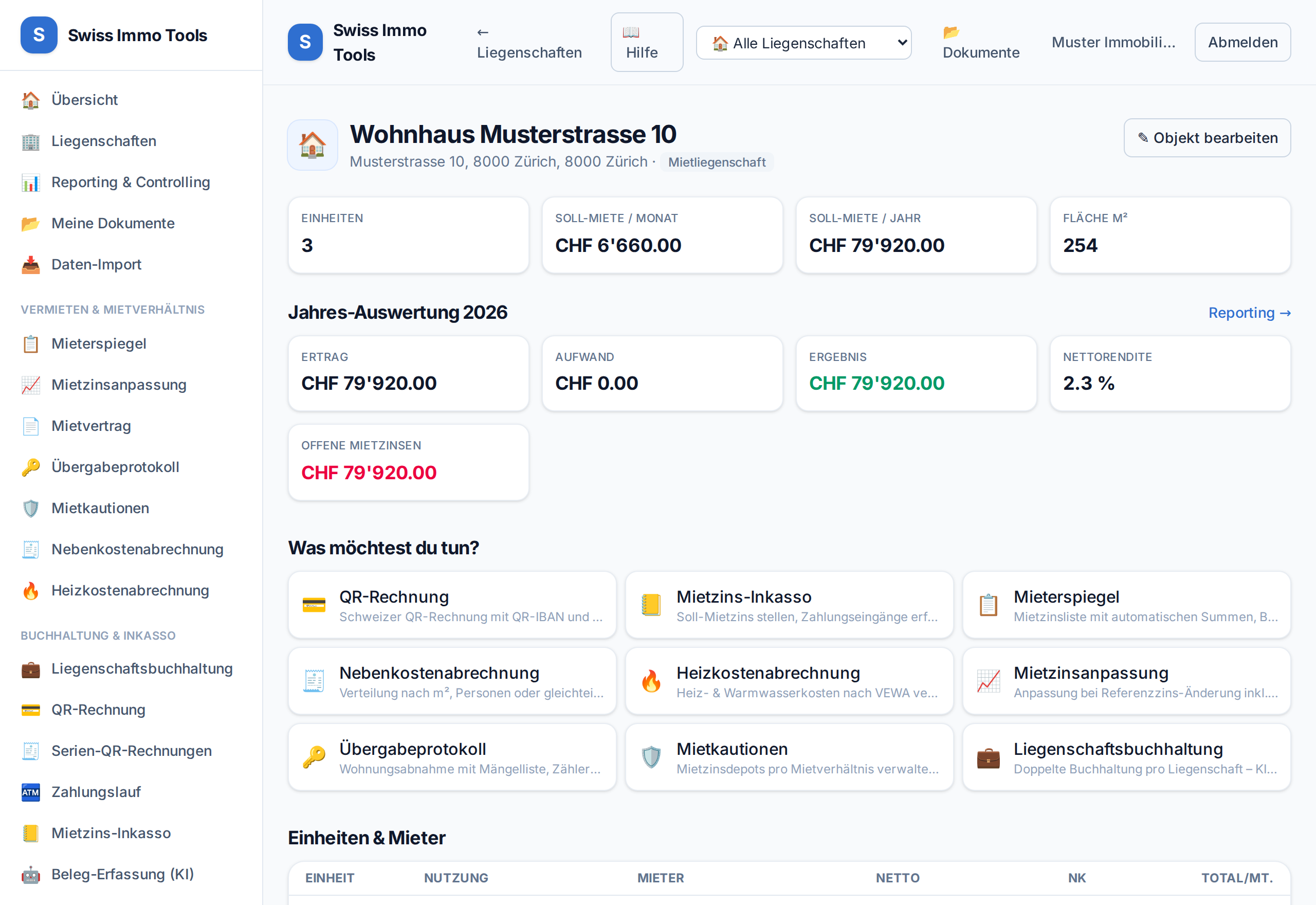Select the Reporting & Controlling chart icon
This screenshot has height=905, width=1316.
(x=31, y=182)
